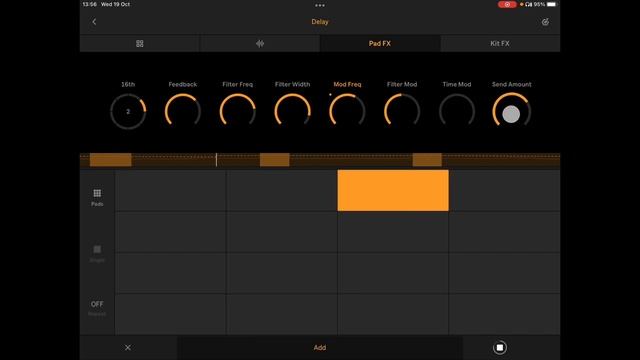Tap the first pad in the bottom row

[171, 314]
